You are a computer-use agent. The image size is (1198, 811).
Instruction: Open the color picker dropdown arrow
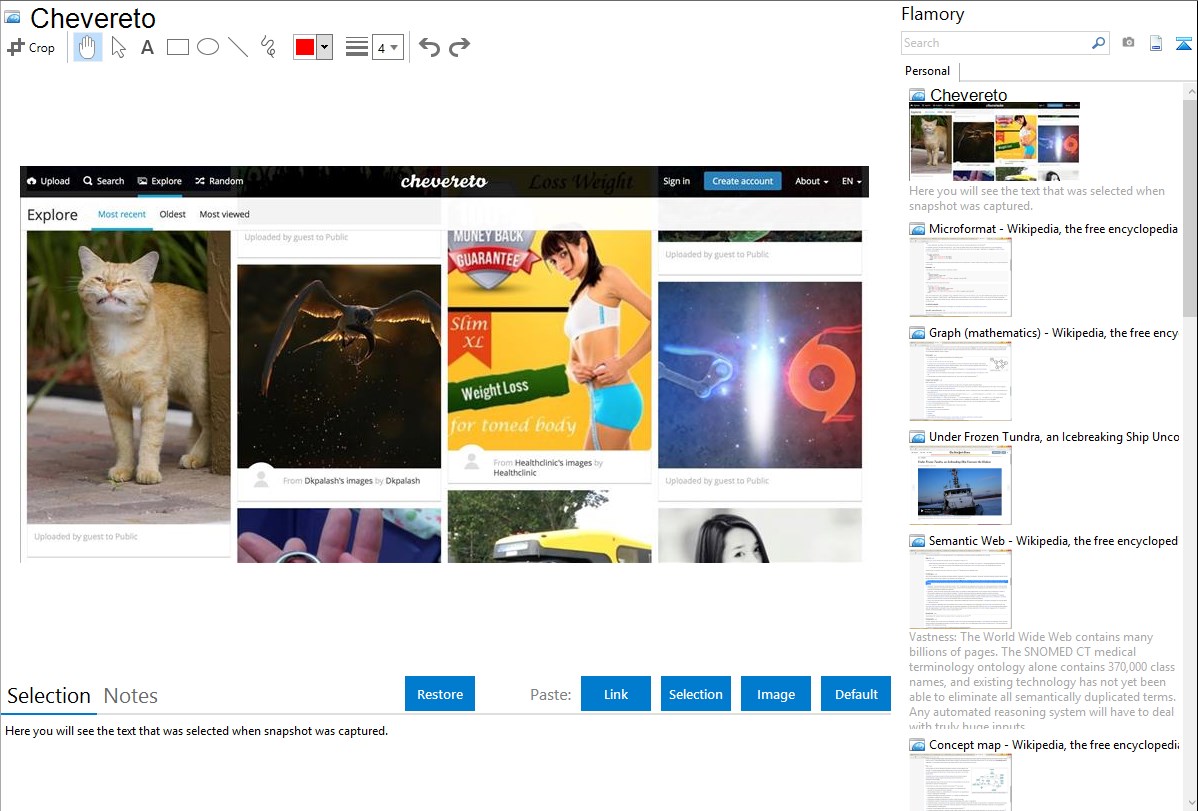point(325,47)
